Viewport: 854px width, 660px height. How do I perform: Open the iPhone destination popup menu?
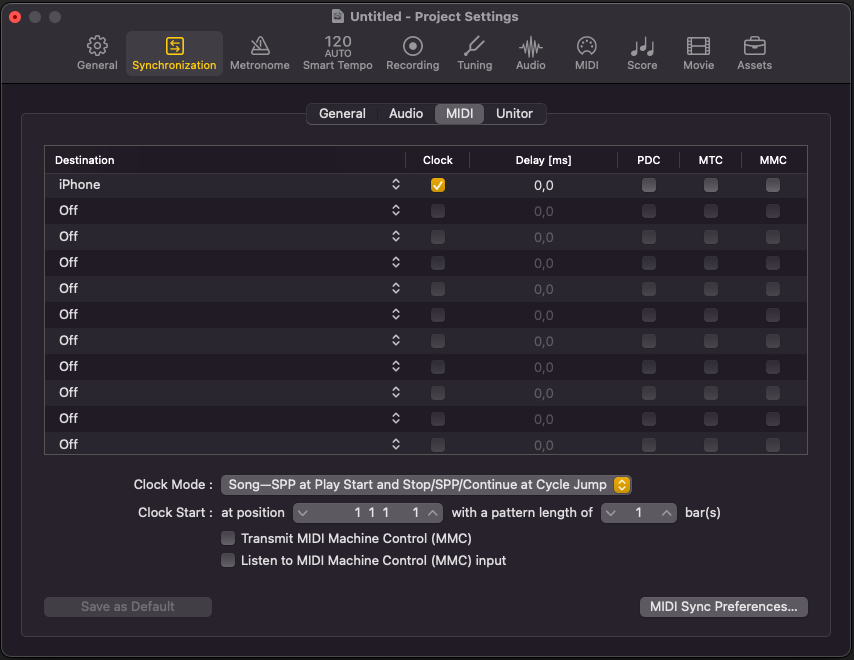coord(396,185)
